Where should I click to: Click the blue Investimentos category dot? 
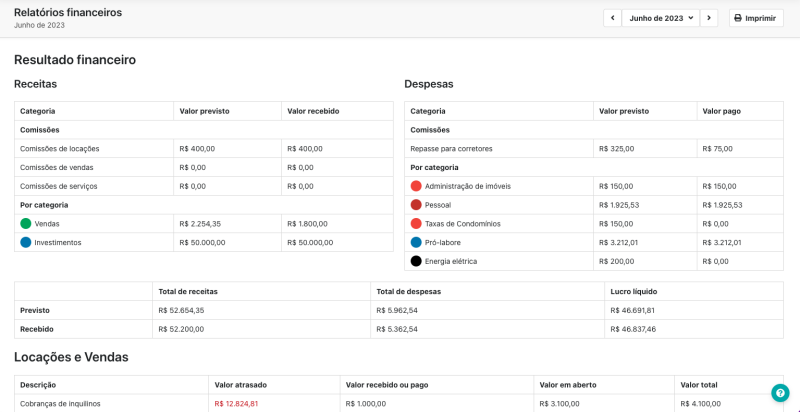click(x=26, y=242)
